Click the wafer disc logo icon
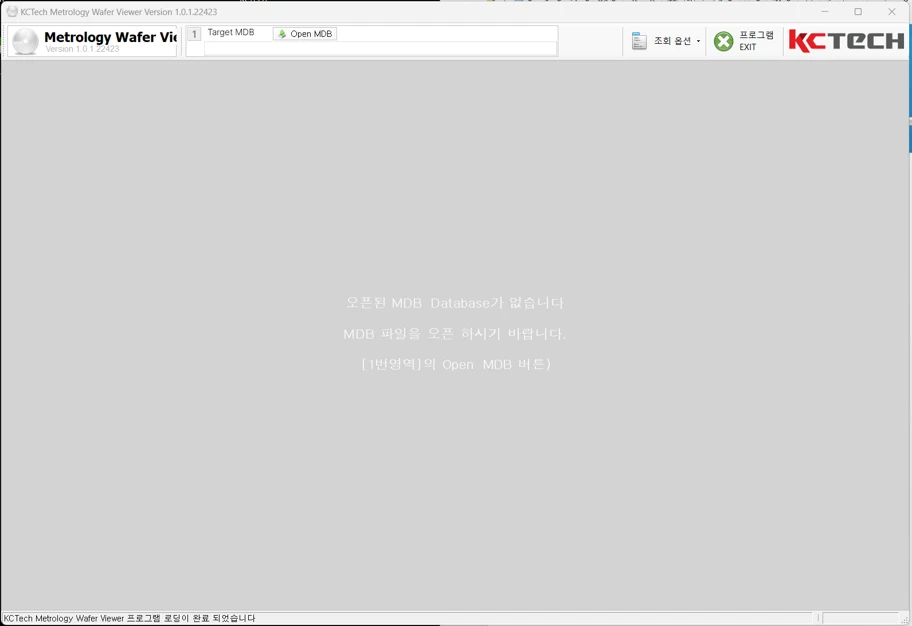Viewport: 912px width, 626px height. 26,42
